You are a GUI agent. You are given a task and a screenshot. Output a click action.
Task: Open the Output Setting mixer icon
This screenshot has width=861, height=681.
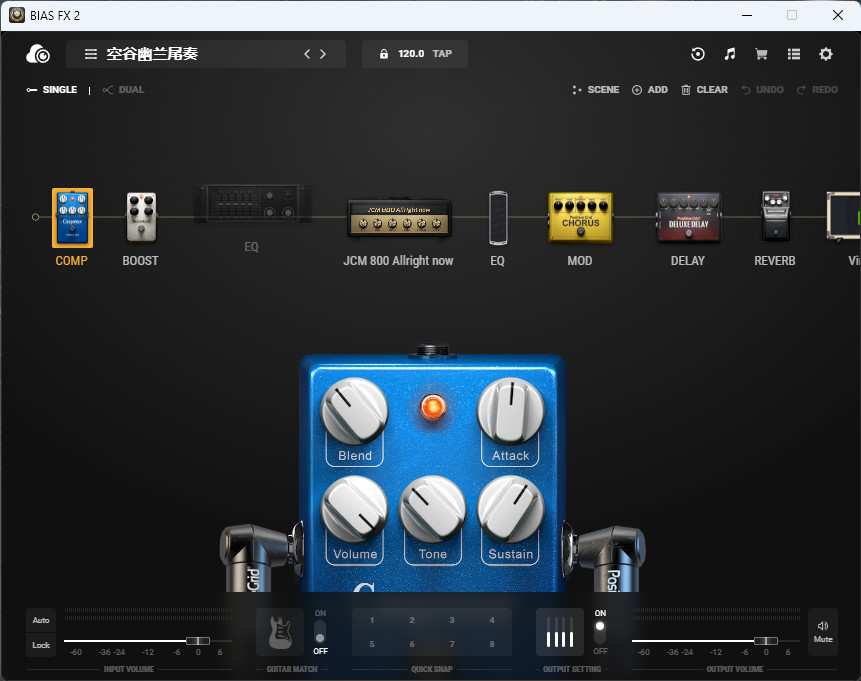pos(560,632)
